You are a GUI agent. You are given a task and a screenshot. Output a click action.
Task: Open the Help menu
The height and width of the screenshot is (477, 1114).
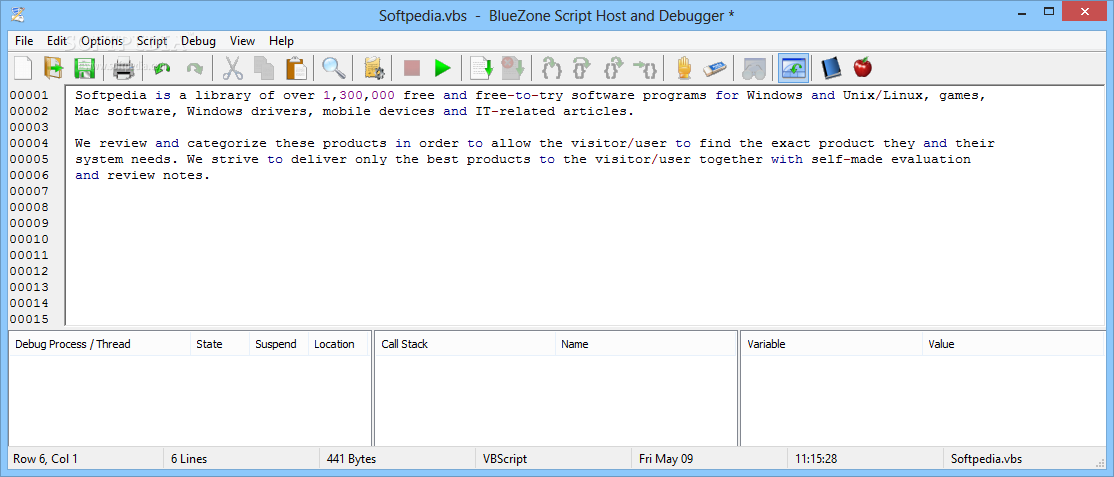[x=281, y=41]
